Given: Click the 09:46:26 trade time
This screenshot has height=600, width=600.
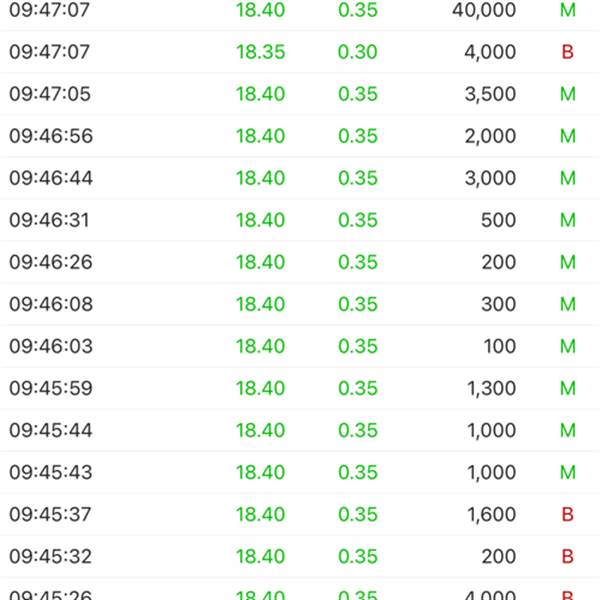Looking at the screenshot, I should [x=50, y=262].
